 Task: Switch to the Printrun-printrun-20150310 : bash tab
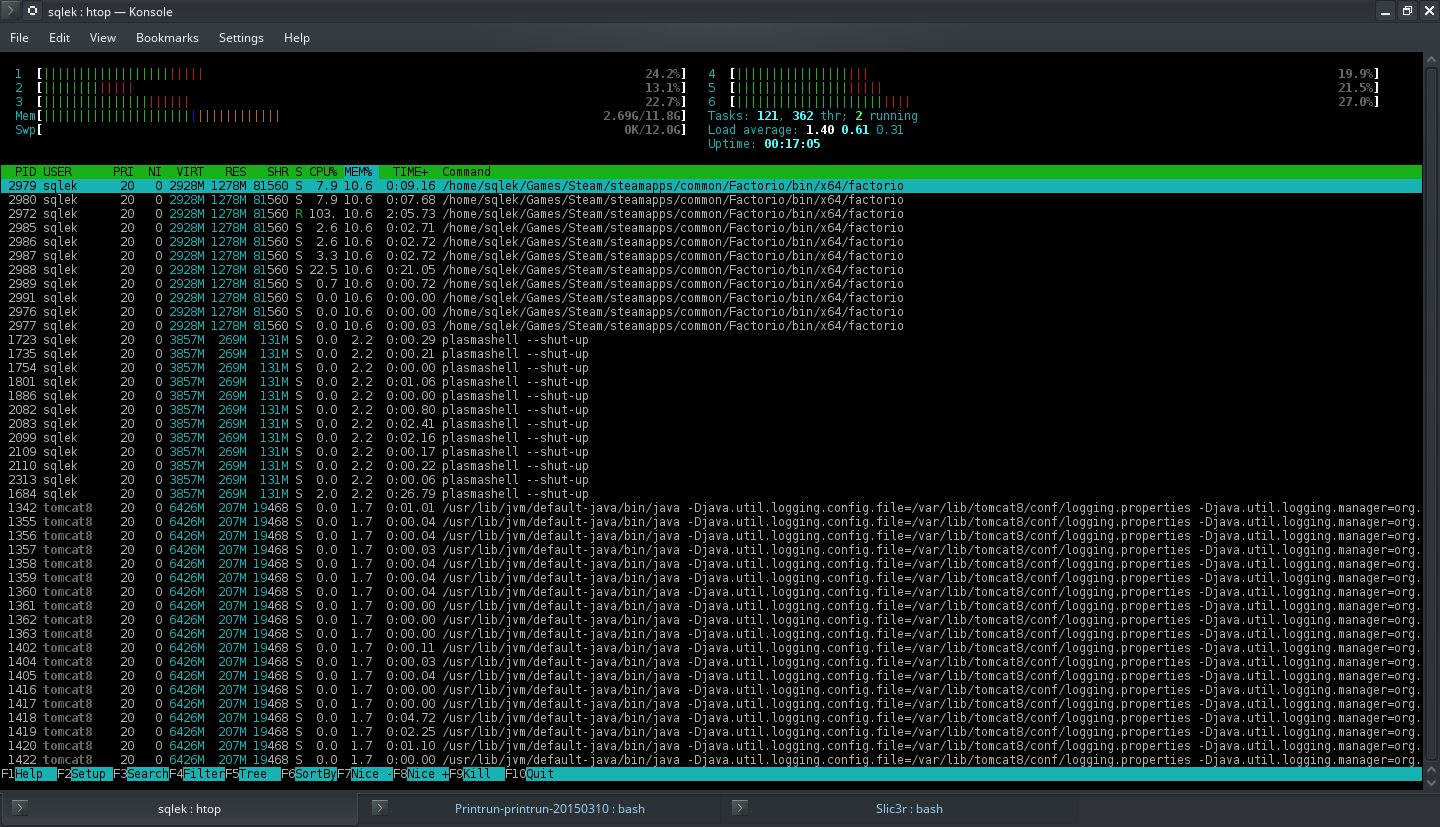point(540,808)
